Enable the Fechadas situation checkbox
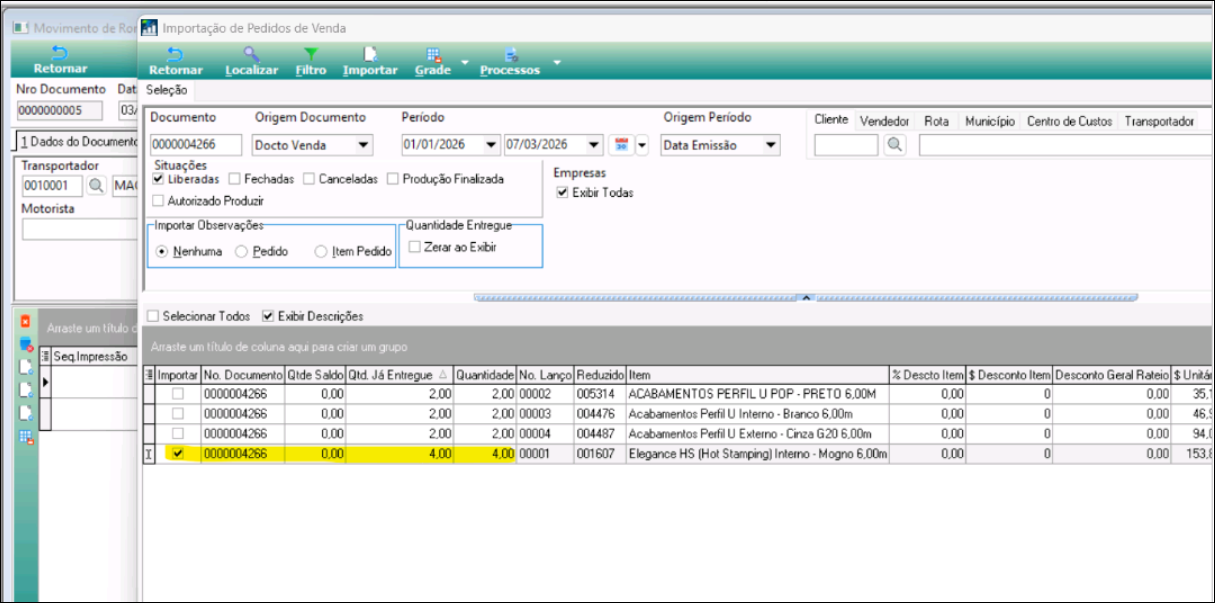This screenshot has width=1215, height=603. [x=234, y=179]
